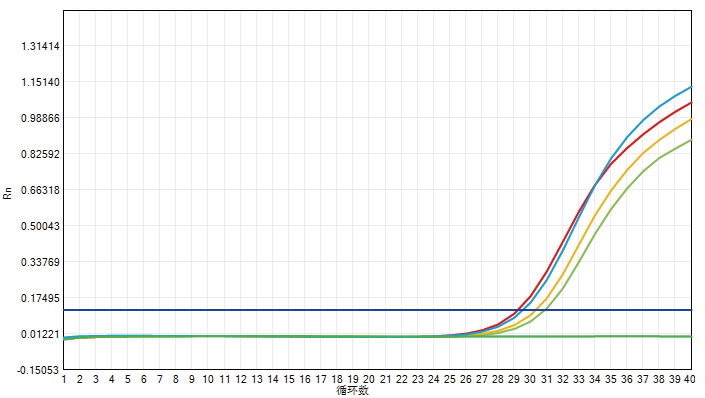Click cycle number 5 on x-axis
The height and width of the screenshot is (398, 705).
[128, 379]
